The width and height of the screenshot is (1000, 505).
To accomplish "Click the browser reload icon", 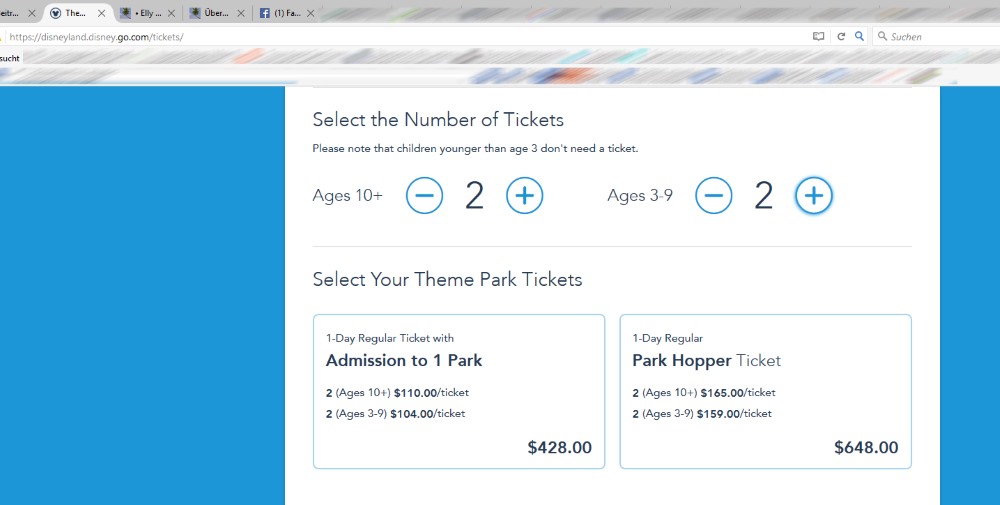I will [841, 36].
